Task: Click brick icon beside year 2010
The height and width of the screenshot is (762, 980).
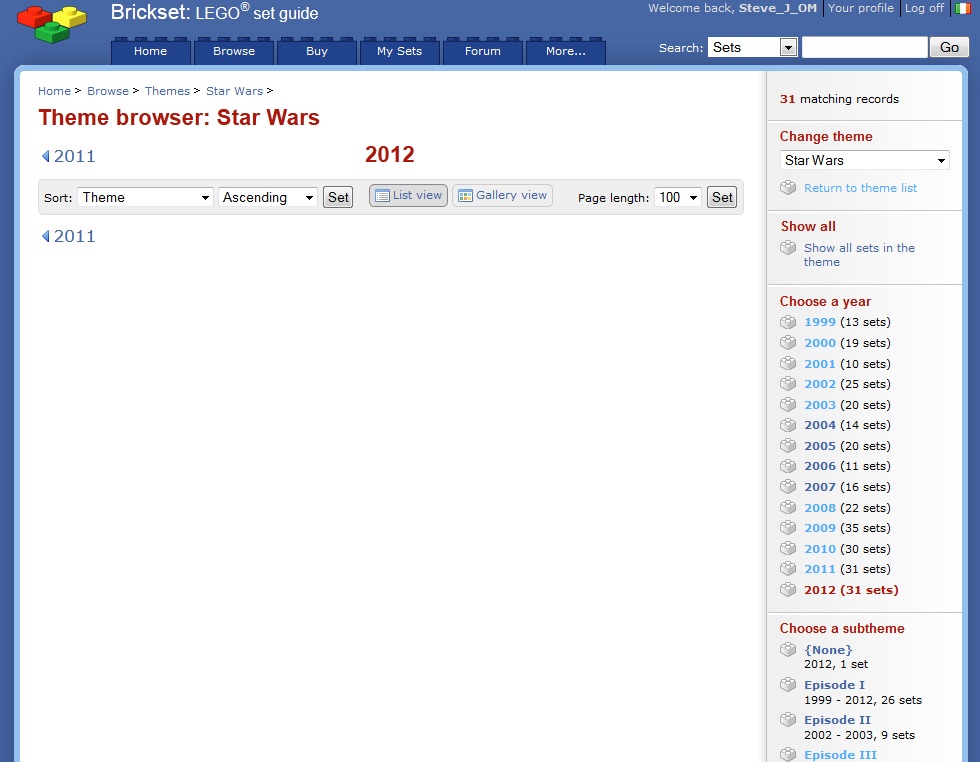Action: (788, 548)
